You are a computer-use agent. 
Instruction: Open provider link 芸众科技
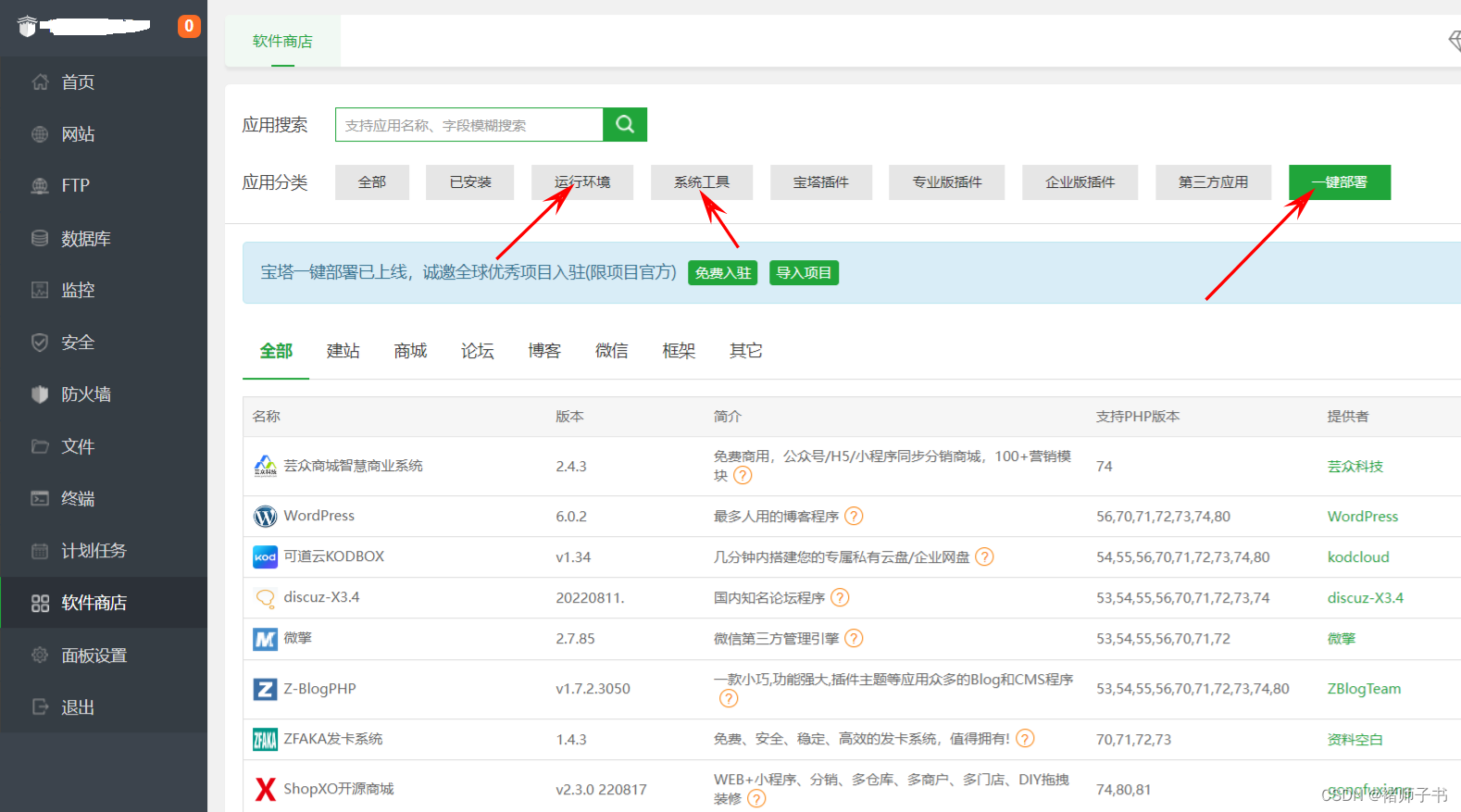1355,467
